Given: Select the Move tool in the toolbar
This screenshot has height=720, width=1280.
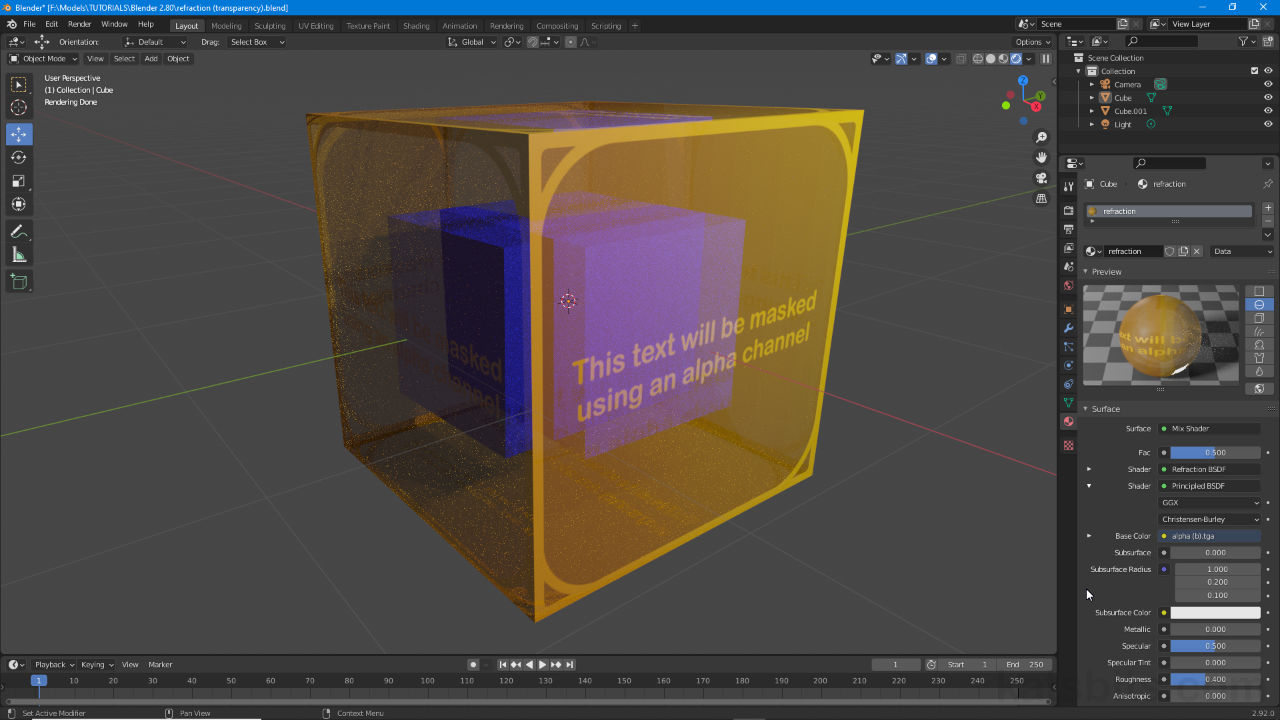Looking at the screenshot, I should click(18, 136).
